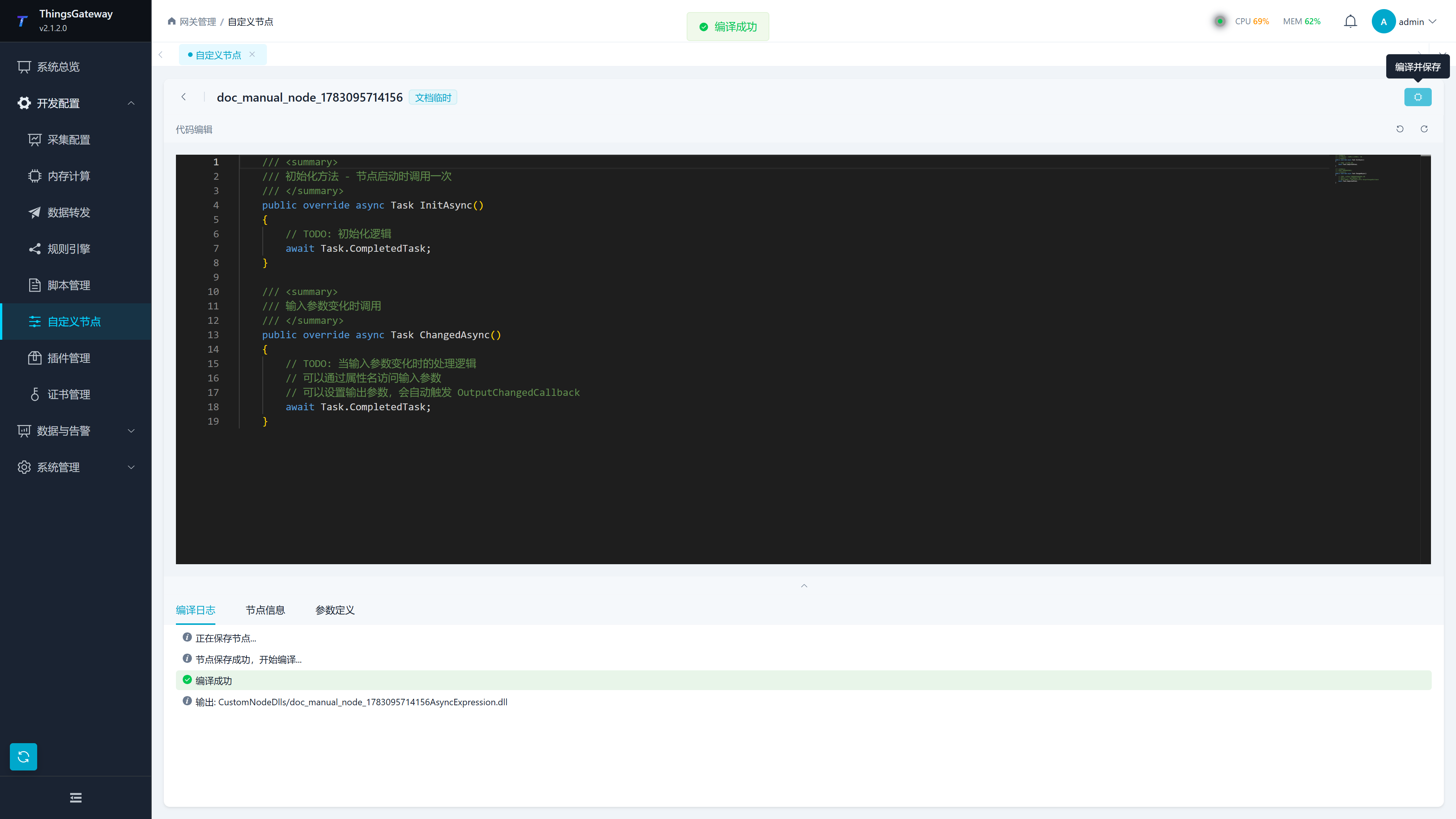The image size is (1456, 819).
Task: Place the cursor on the ChangedAsync code line
Action: 381,334
